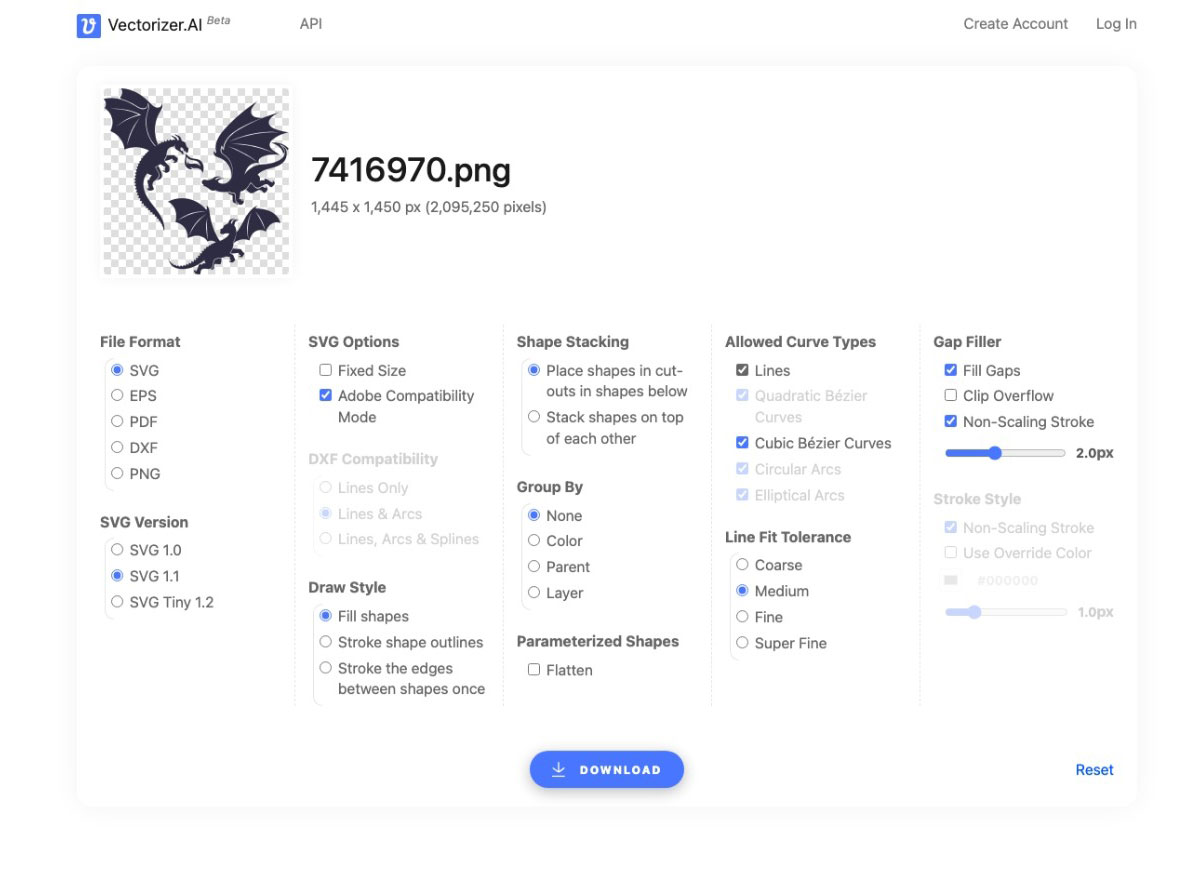Set Line Fit Tolerance to Super Fine
1200x886 pixels.
(742, 643)
